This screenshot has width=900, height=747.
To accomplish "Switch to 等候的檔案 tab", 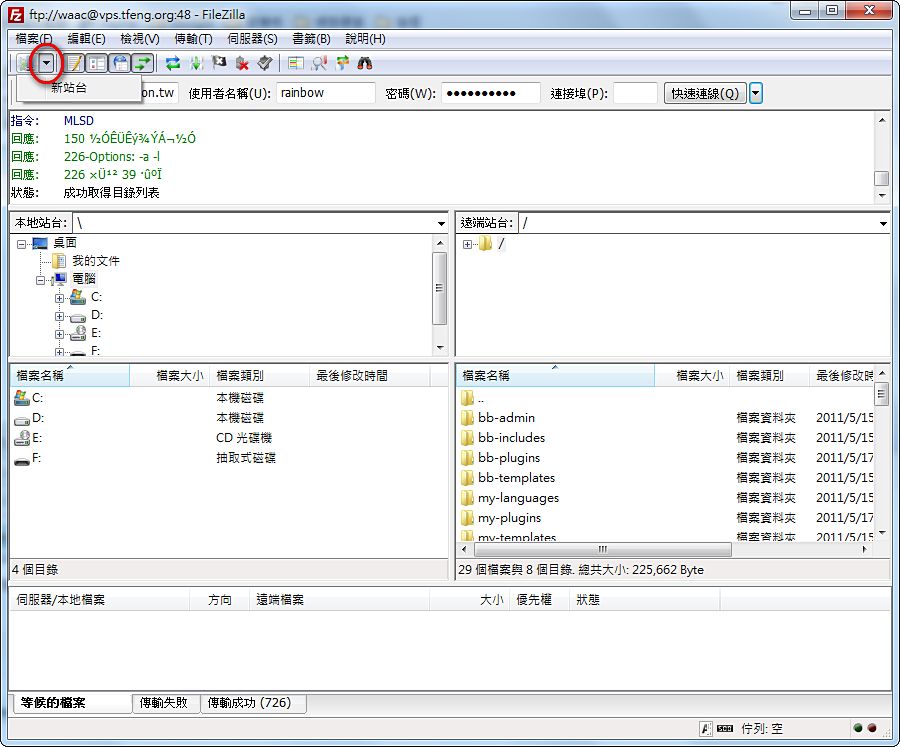I will (x=70, y=703).
